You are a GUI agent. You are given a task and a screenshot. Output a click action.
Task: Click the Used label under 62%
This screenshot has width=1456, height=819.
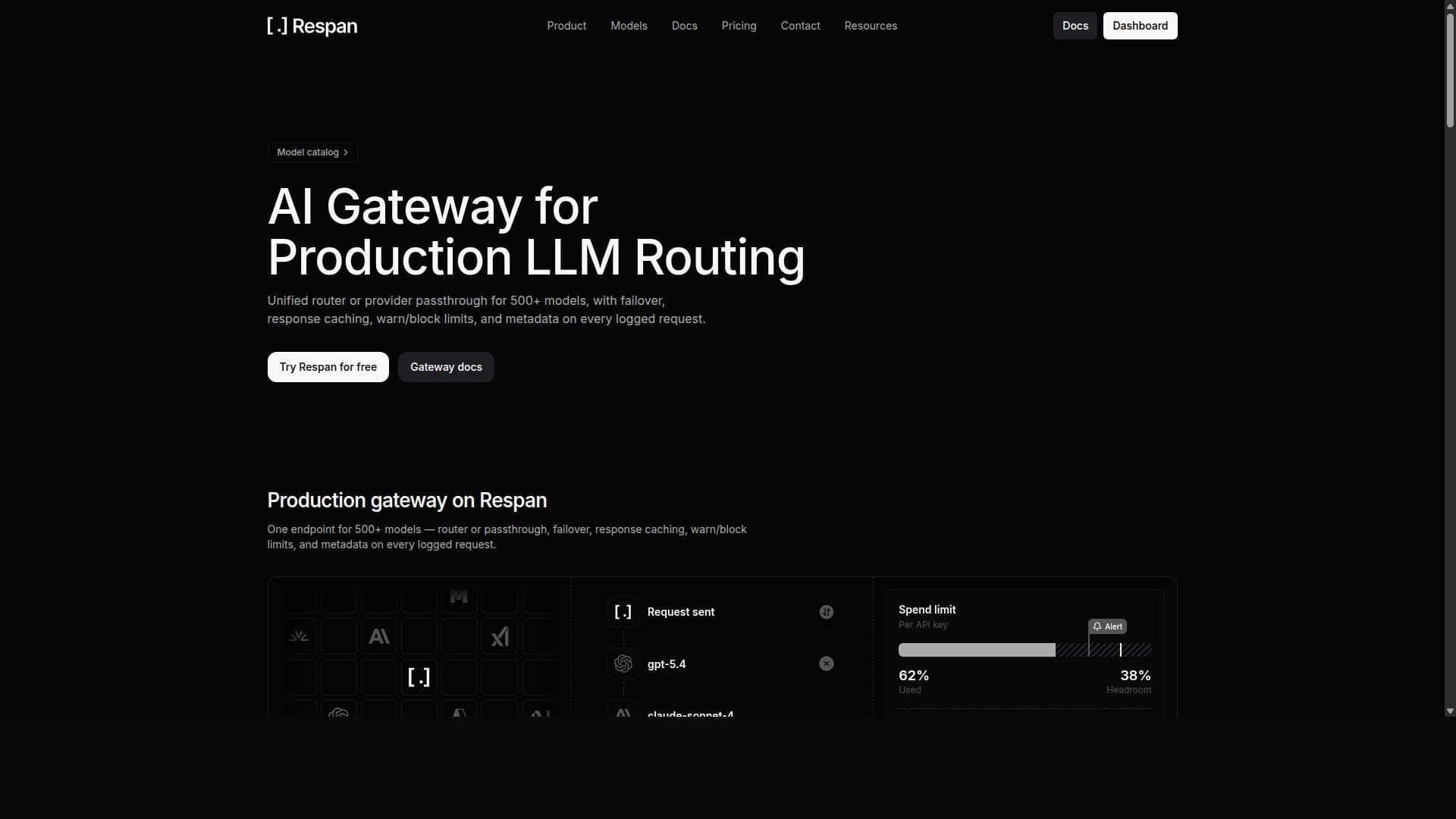(909, 690)
